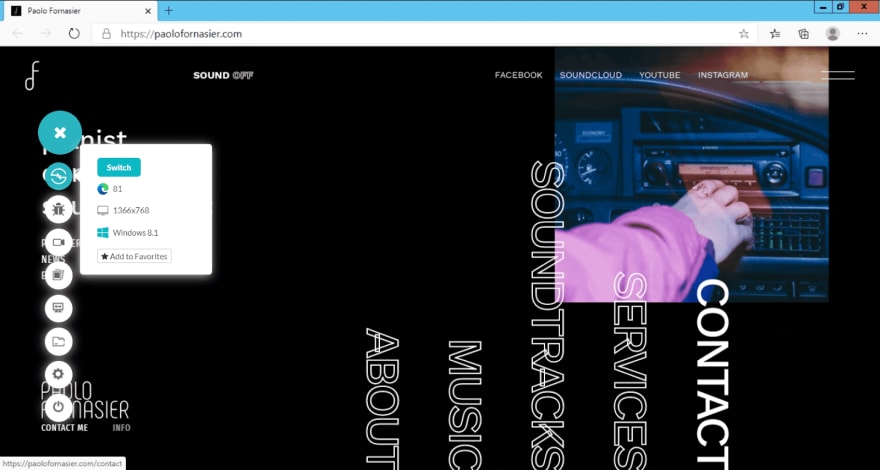The image size is (880, 470).
Task: Toggle SOUND OFF on the website
Action: pyautogui.click(x=223, y=75)
